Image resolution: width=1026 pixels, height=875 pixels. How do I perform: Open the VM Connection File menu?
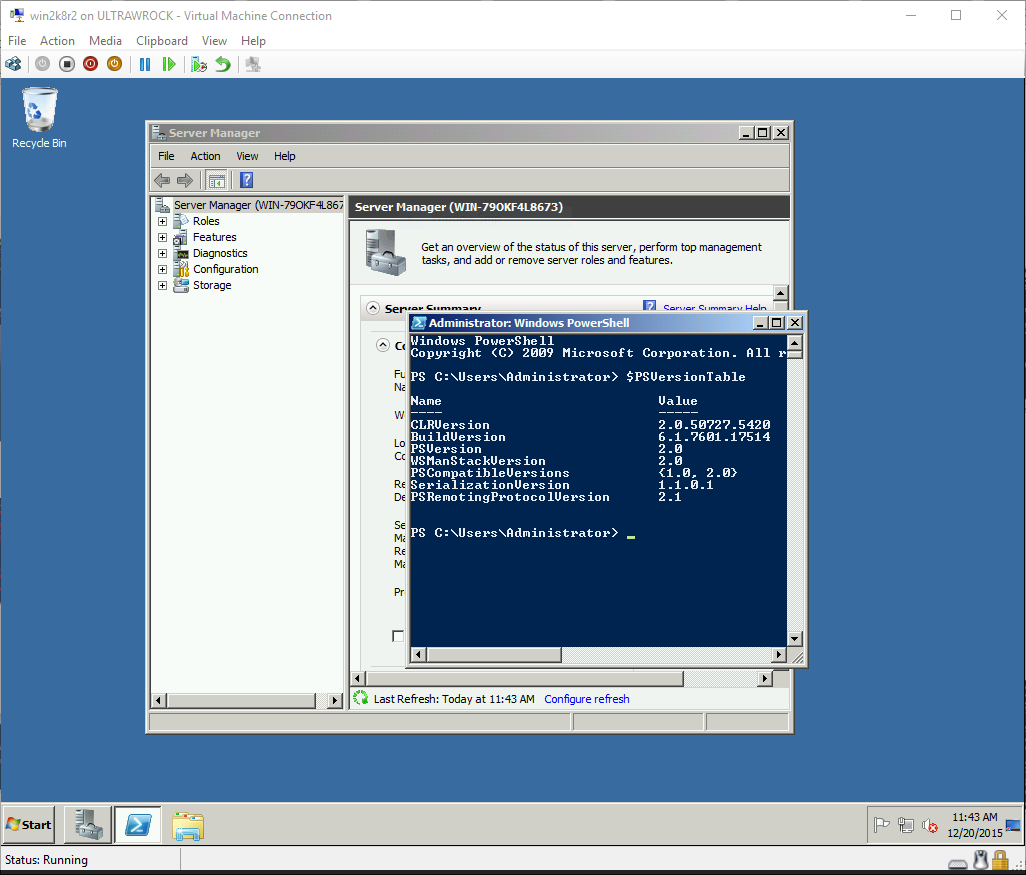pos(17,41)
